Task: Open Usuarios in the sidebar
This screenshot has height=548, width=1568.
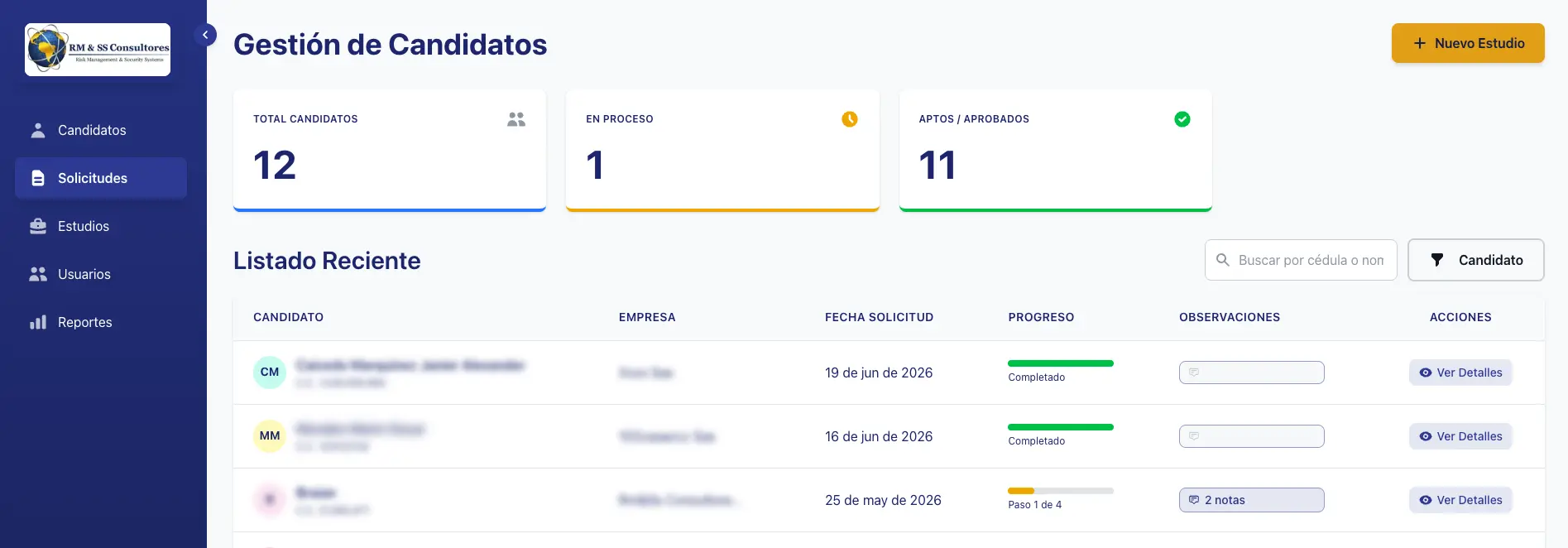Action: 101,274
